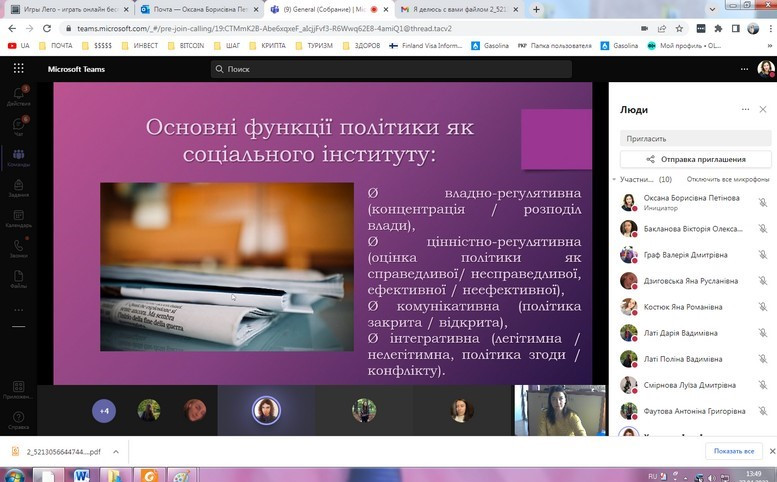Screen dimensions: 777x482
Task: Open Apps (Приложения) in the sidebar
Action: [x=18, y=390]
